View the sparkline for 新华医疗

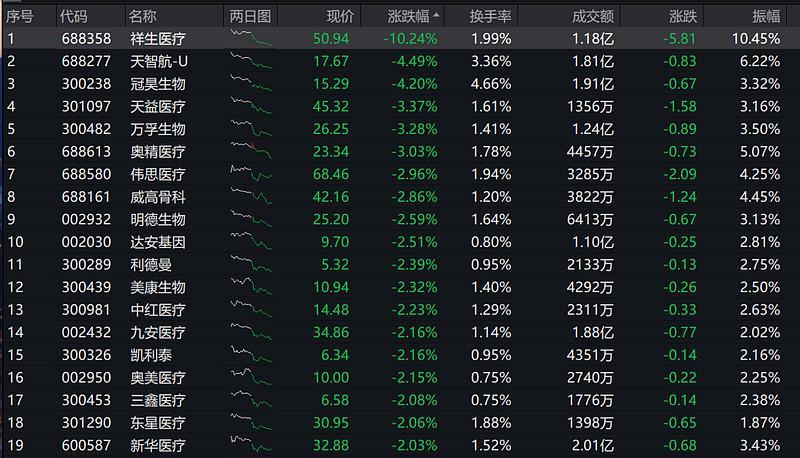(x=251, y=445)
